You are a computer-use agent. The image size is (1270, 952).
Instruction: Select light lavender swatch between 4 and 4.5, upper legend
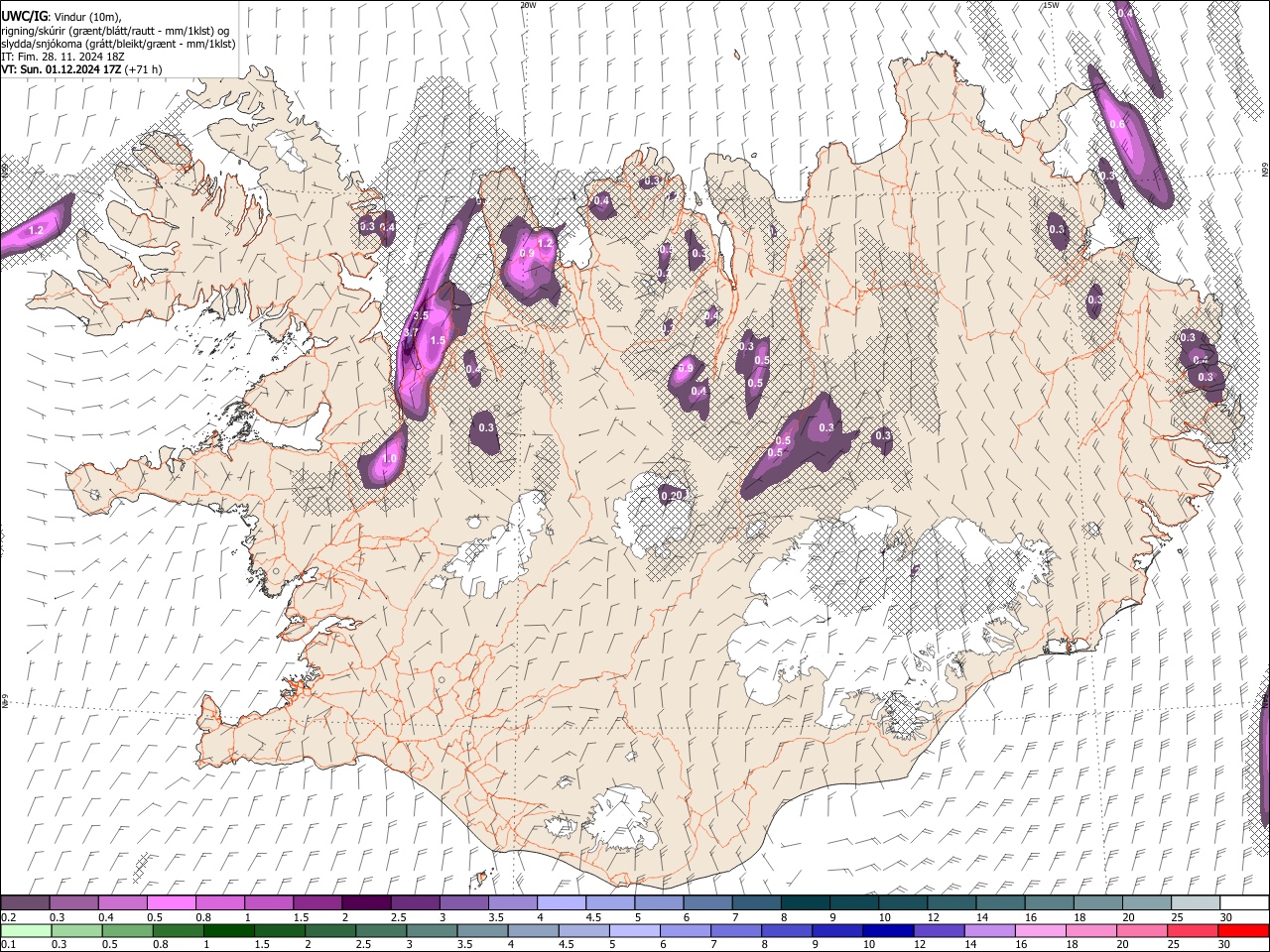click(561, 903)
